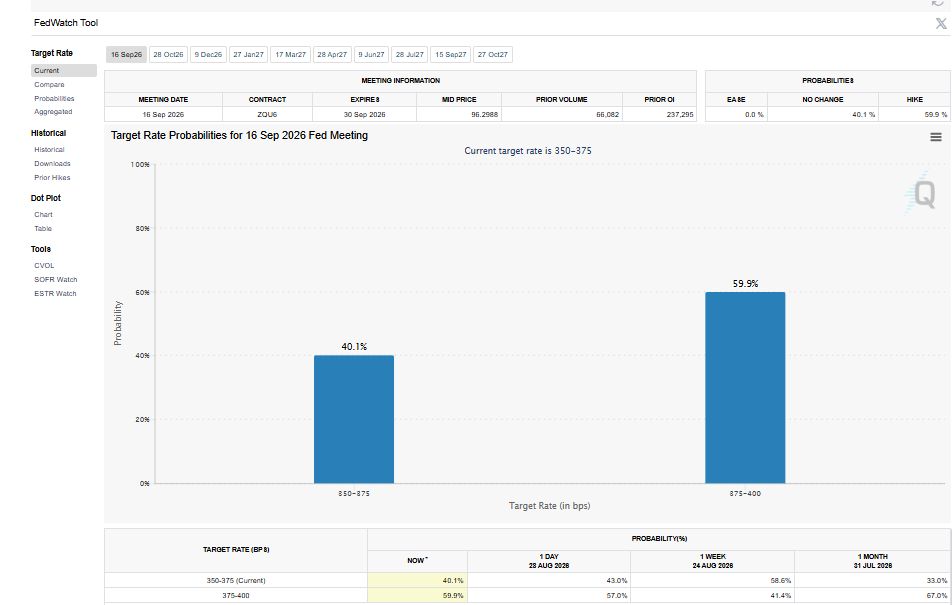Click the X (Twitter) share icon
The height and width of the screenshot is (605, 952).
[940, 24]
